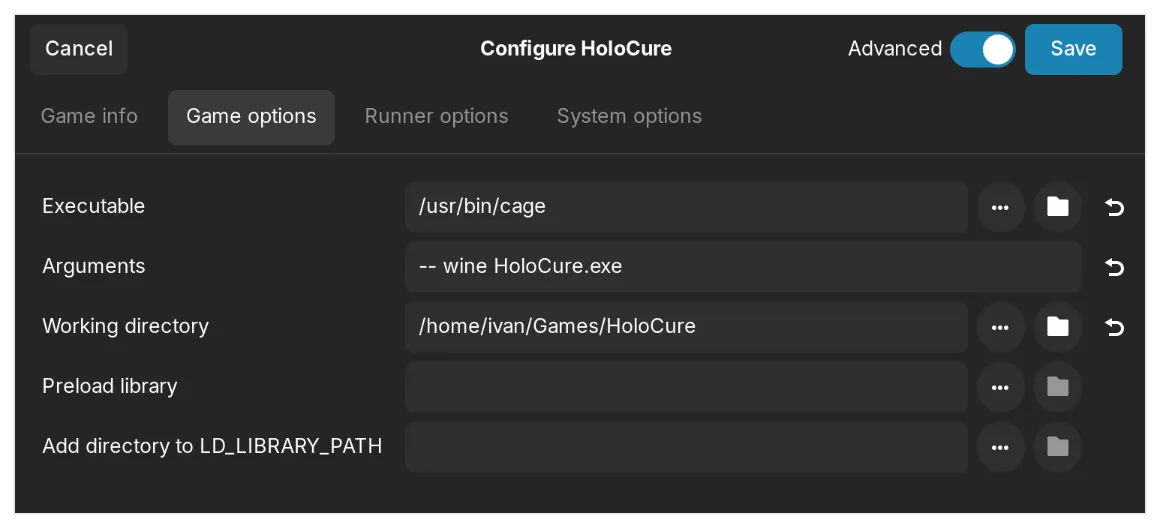Reset the Arguments field with undo arrow

[1114, 267]
